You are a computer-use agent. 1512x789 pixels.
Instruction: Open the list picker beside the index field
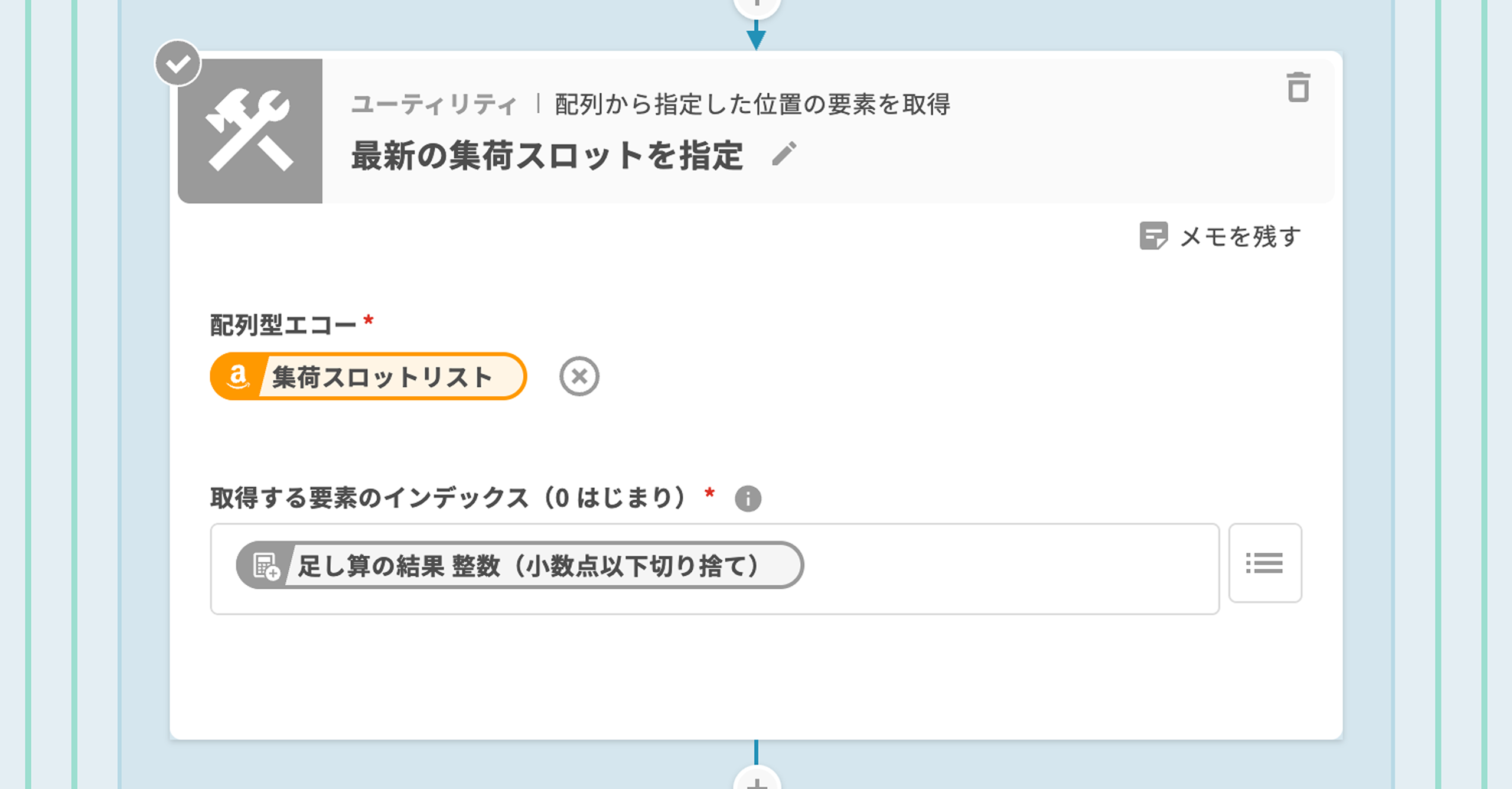click(1265, 563)
